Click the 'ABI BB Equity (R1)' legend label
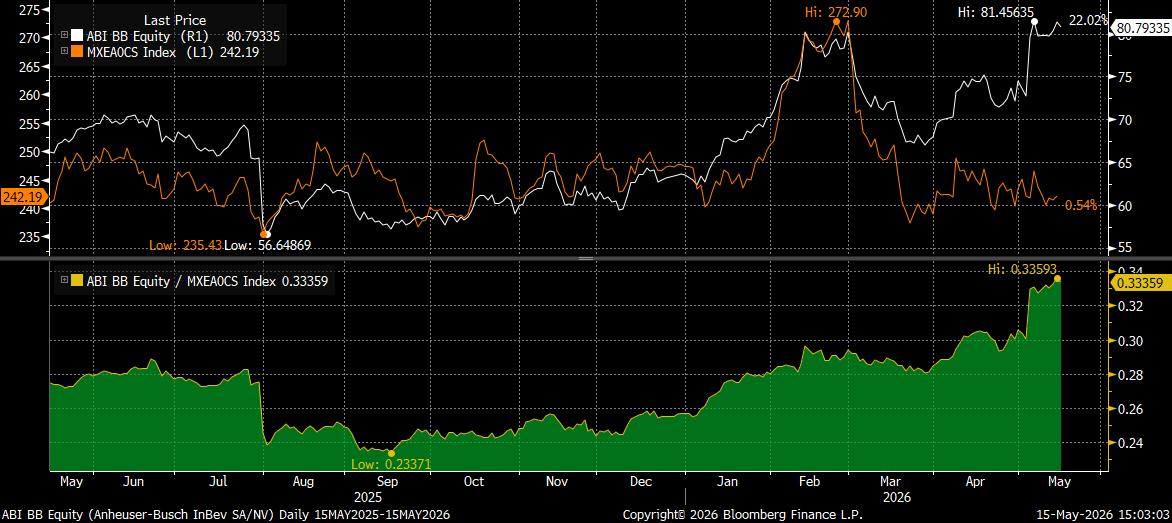This screenshot has width=1172, height=523. [x=146, y=35]
